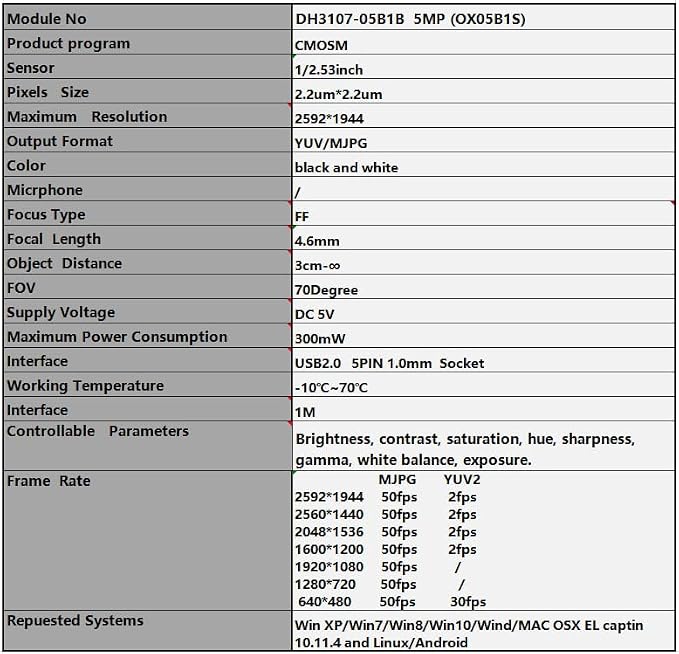Click the Focus Type label cell
The height and width of the screenshot is (654, 679).
[x=148, y=214]
